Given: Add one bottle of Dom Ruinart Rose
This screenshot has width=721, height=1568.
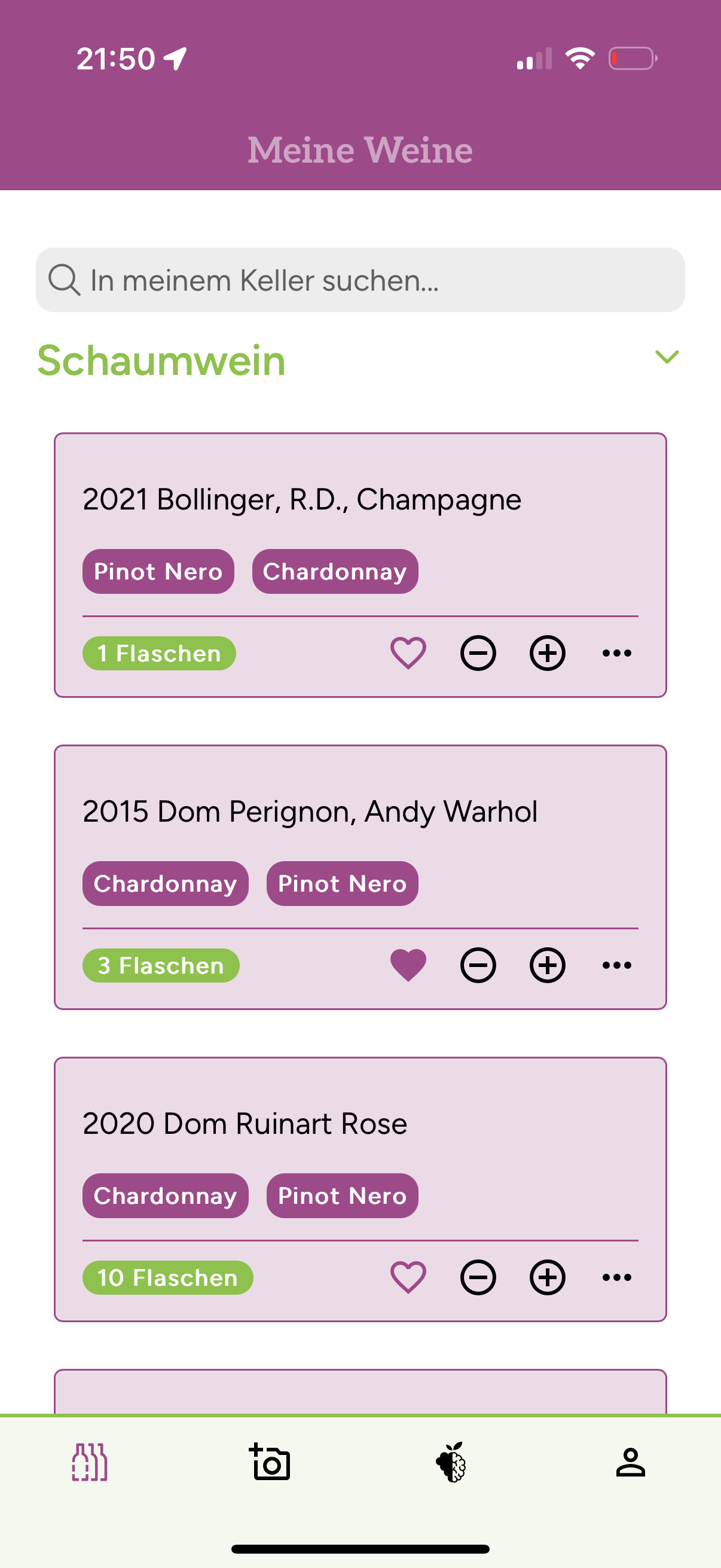Looking at the screenshot, I should [x=548, y=1277].
